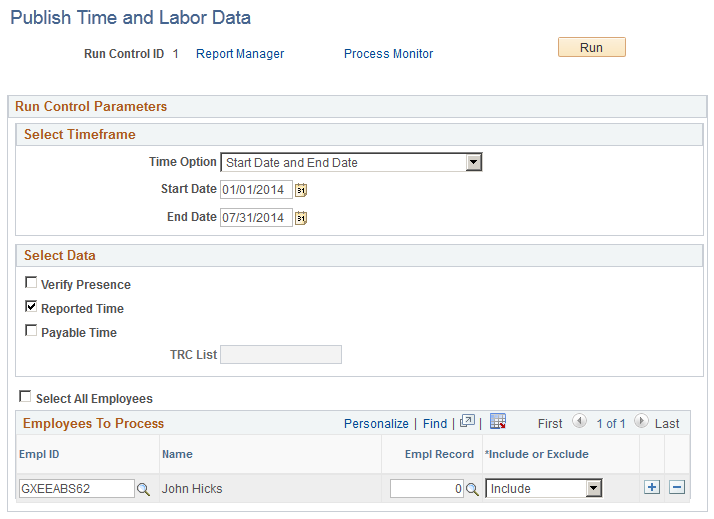Click the TRC List field

pos(281,355)
